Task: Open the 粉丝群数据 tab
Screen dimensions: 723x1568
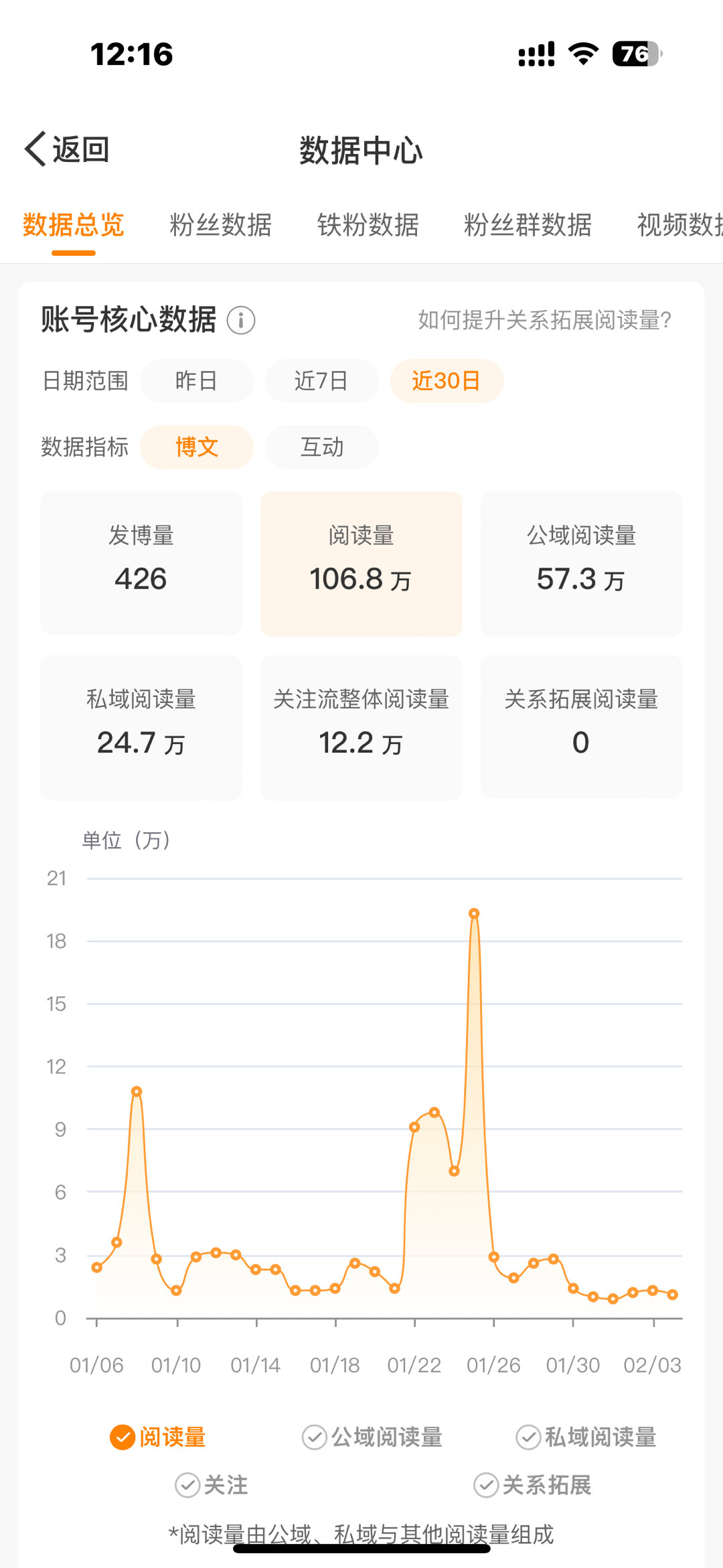Action: 528,225
